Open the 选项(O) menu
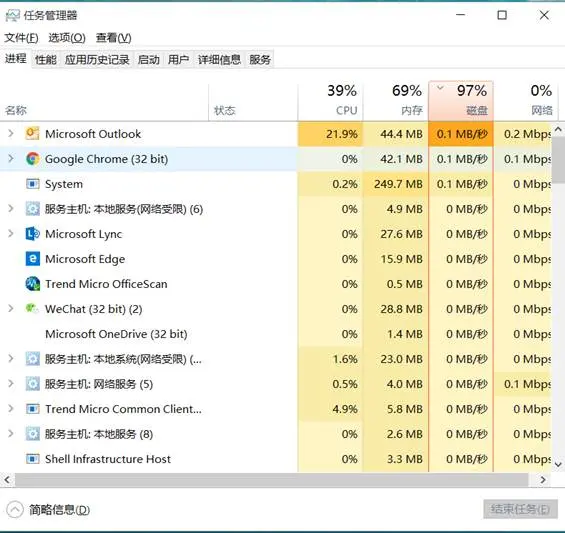 pos(67,38)
